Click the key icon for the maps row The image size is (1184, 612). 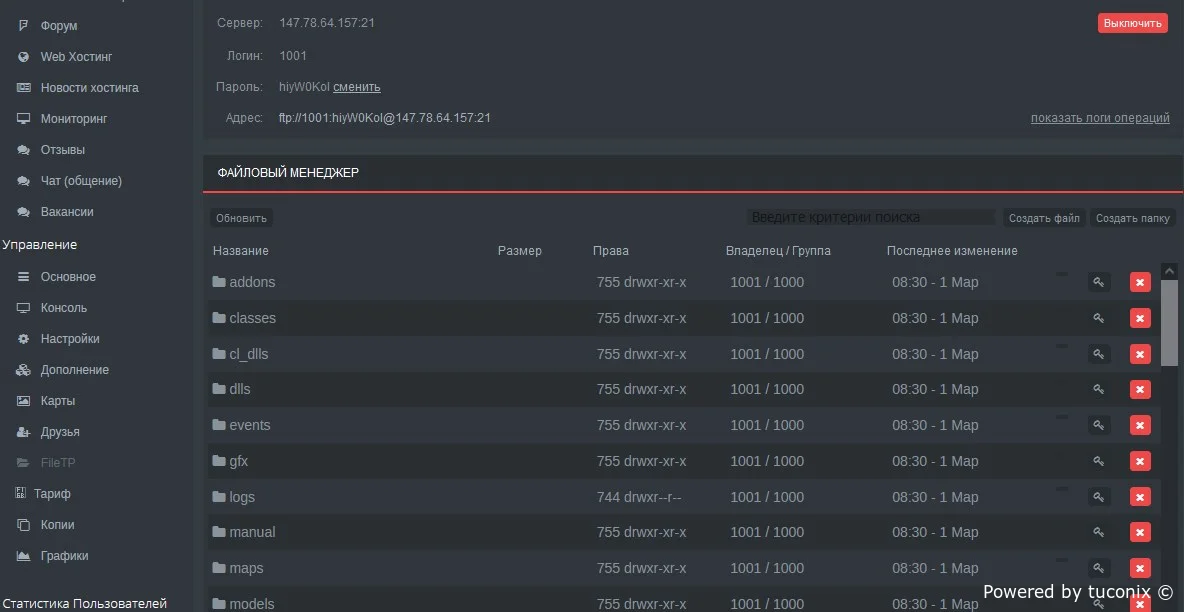[1099, 568]
